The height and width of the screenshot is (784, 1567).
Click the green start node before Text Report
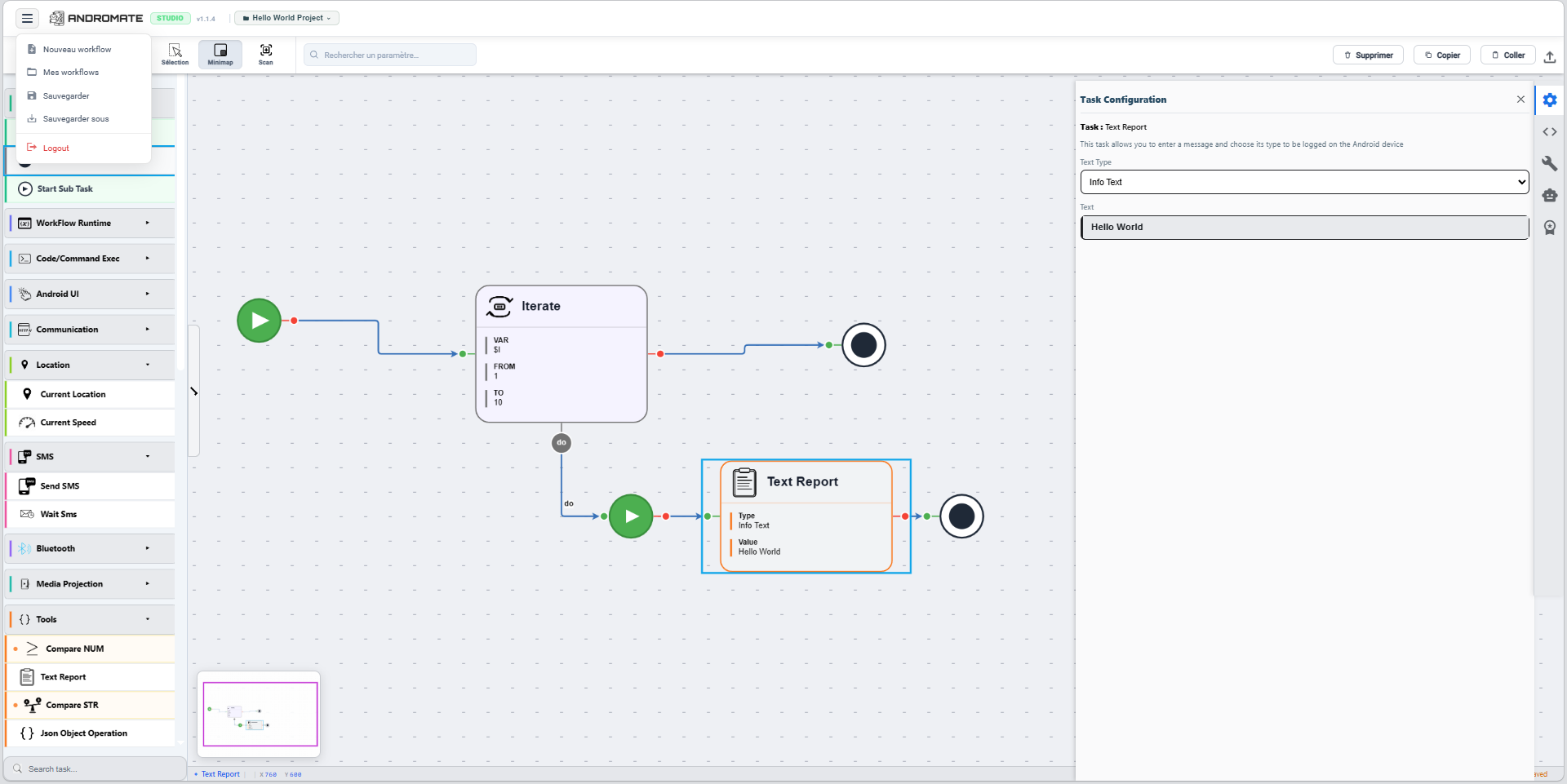coord(631,516)
